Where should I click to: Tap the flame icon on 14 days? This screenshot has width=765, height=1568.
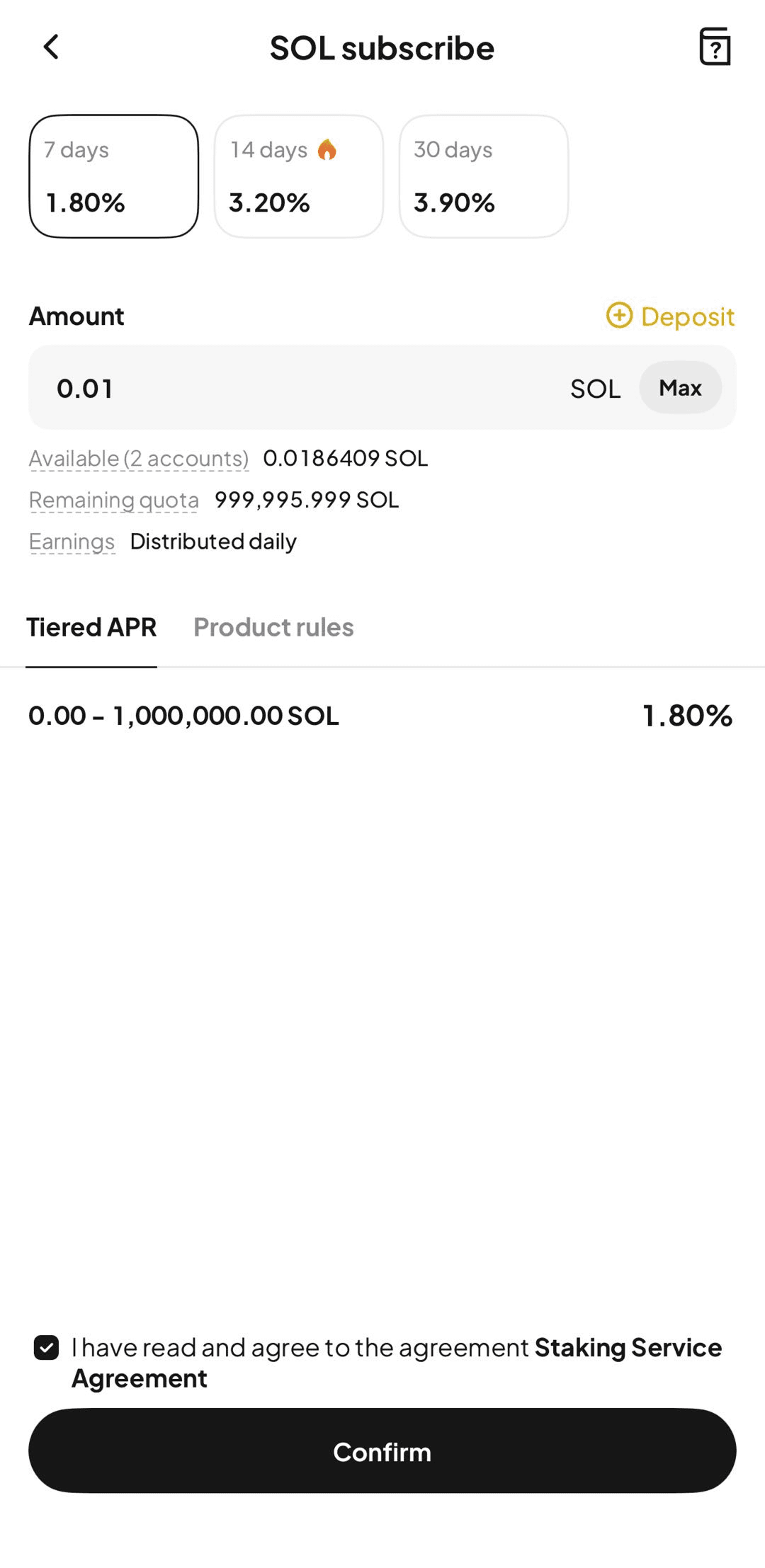point(327,150)
